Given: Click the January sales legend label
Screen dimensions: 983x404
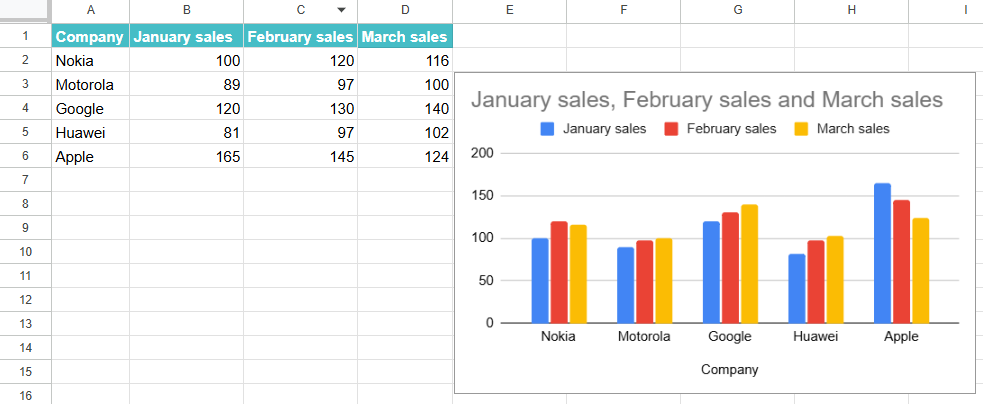Looking at the screenshot, I should 604,129.
